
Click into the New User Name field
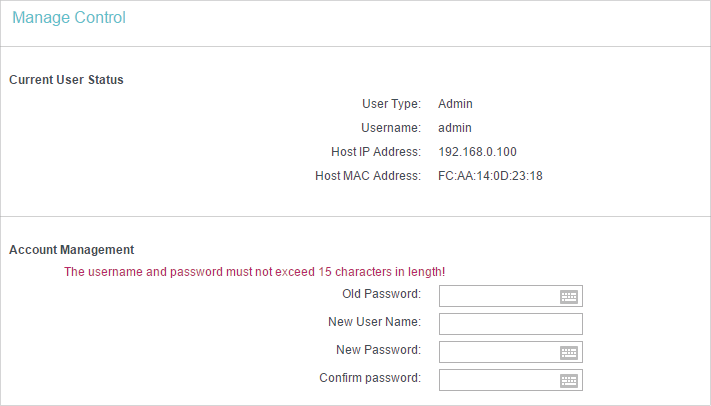(x=511, y=324)
